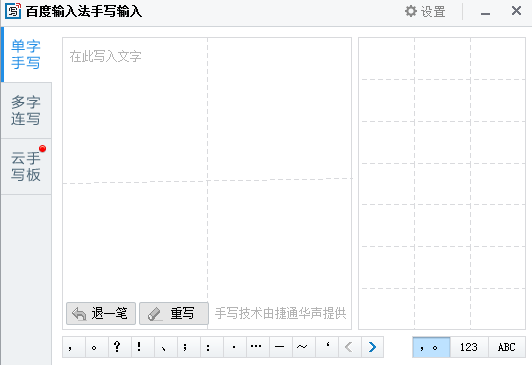Insert the exclamation mark symbol
Image resolution: width=532 pixels, height=365 pixels.
click(143, 347)
